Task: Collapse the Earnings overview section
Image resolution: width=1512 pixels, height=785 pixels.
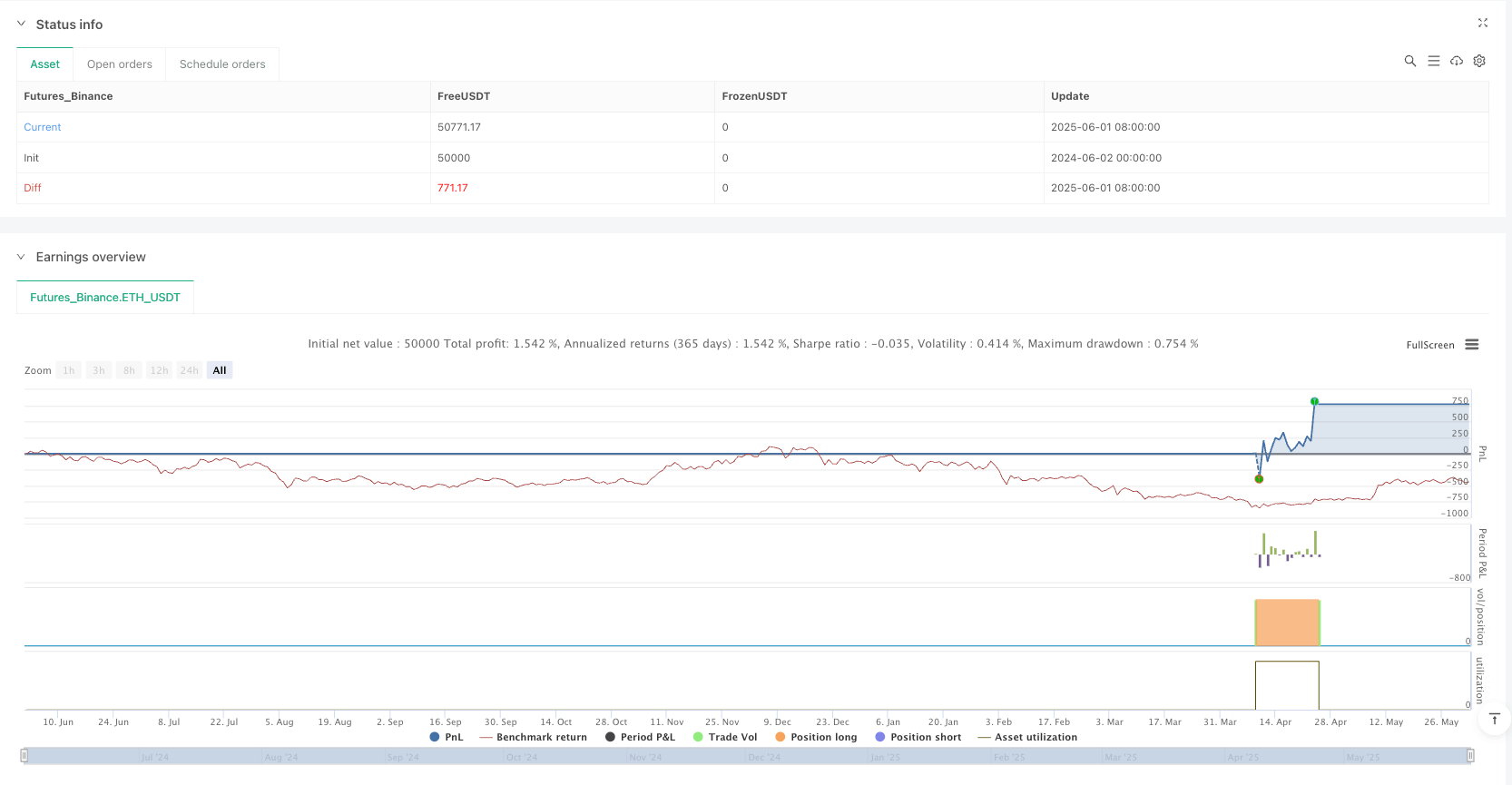Action: [22, 257]
